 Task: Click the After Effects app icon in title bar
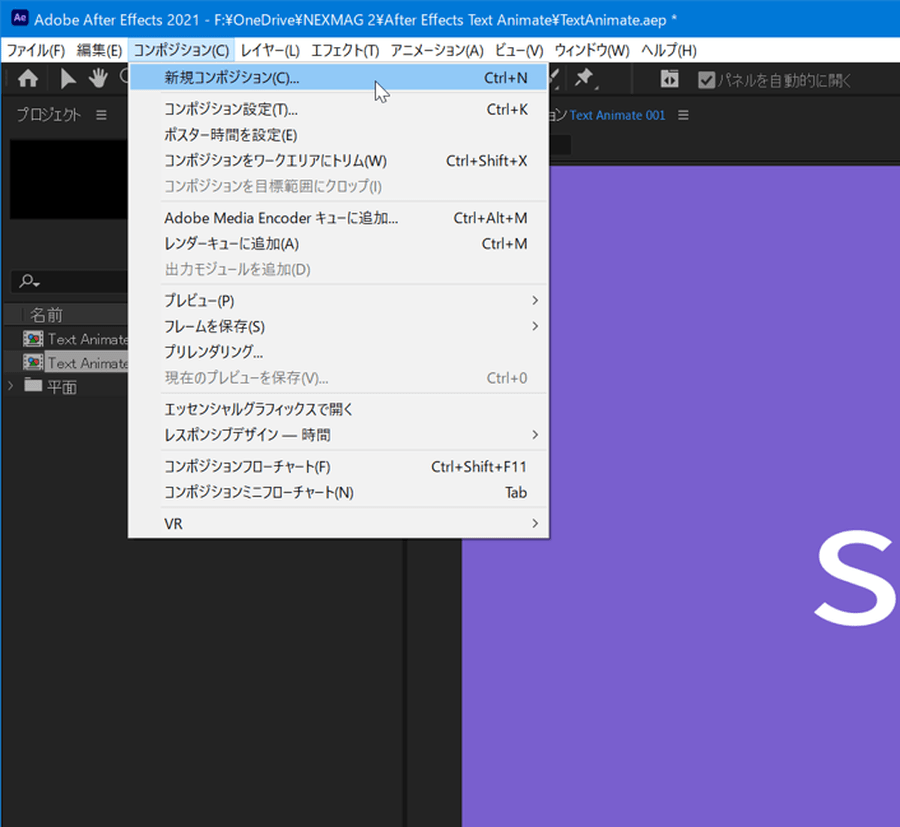coord(20,18)
